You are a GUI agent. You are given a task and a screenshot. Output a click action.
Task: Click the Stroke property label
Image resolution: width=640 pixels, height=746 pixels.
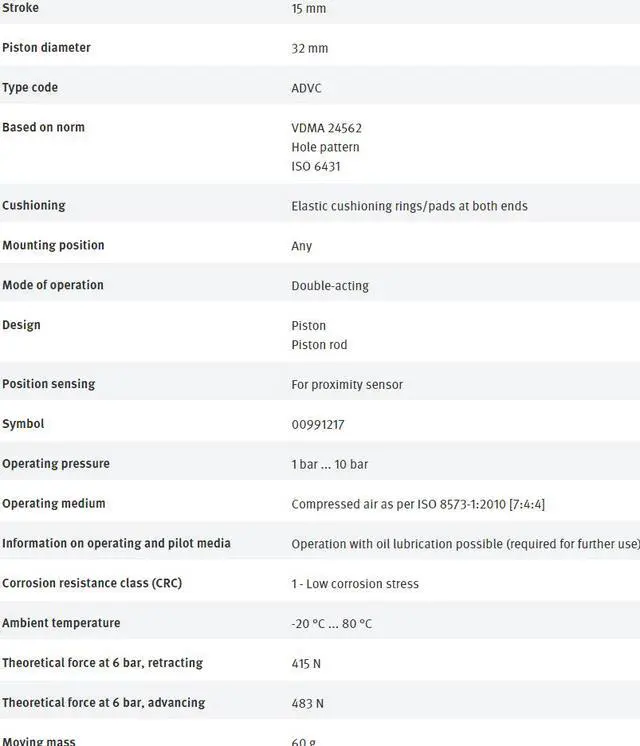pos(21,8)
